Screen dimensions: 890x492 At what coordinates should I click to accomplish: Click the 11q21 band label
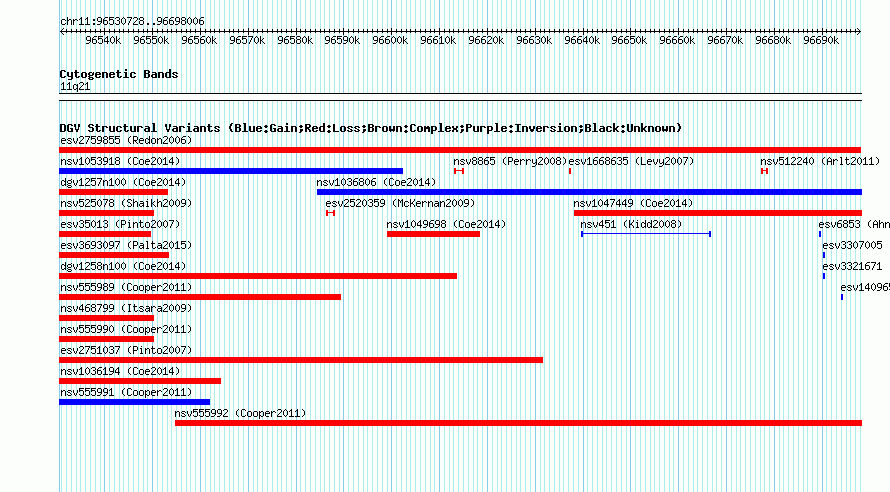click(75, 86)
